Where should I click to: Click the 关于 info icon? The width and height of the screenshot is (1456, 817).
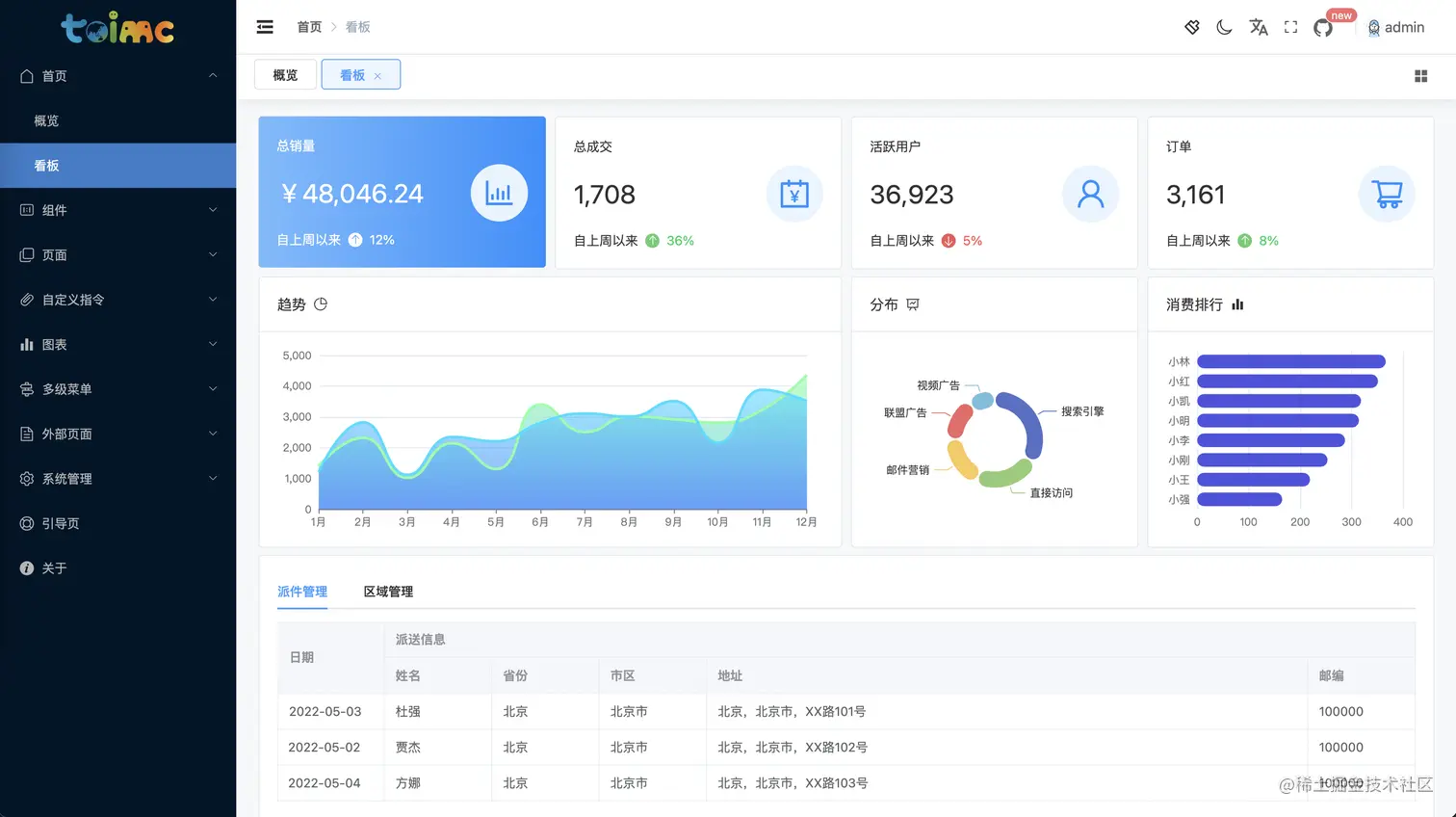27,568
